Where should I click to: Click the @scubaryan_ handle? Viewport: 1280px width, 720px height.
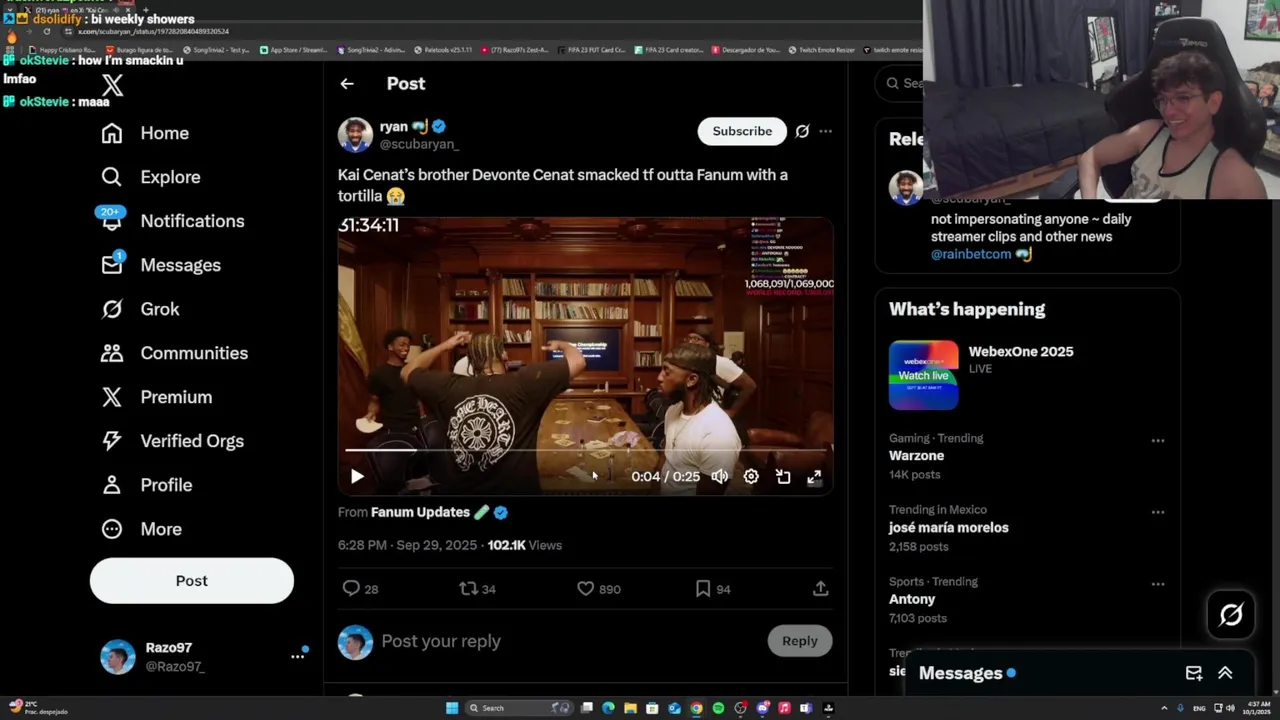tap(419, 144)
